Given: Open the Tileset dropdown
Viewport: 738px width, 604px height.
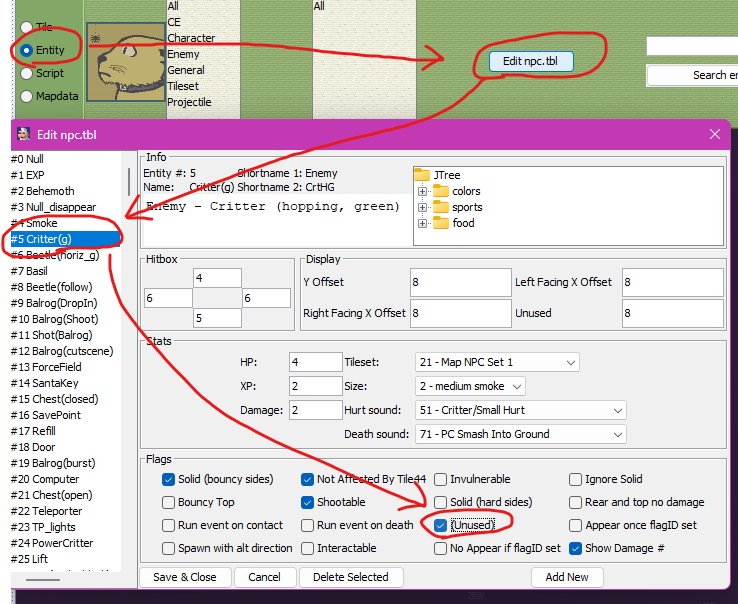Looking at the screenshot, I should point(497,362).
